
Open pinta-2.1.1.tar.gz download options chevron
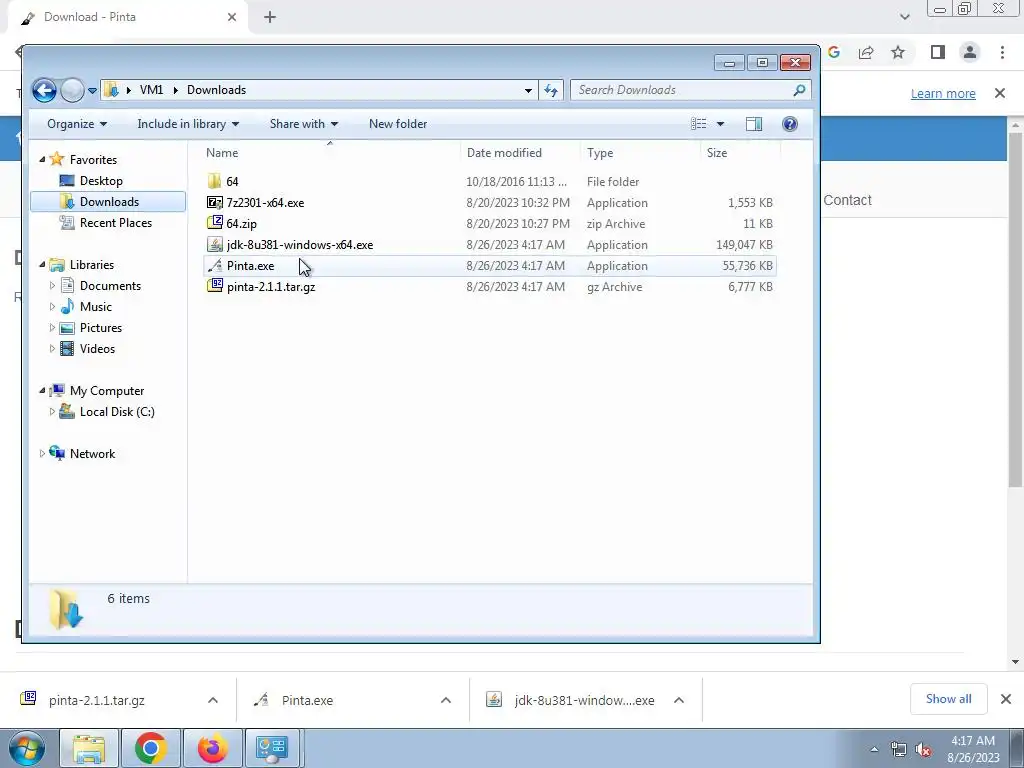(213, 700)
